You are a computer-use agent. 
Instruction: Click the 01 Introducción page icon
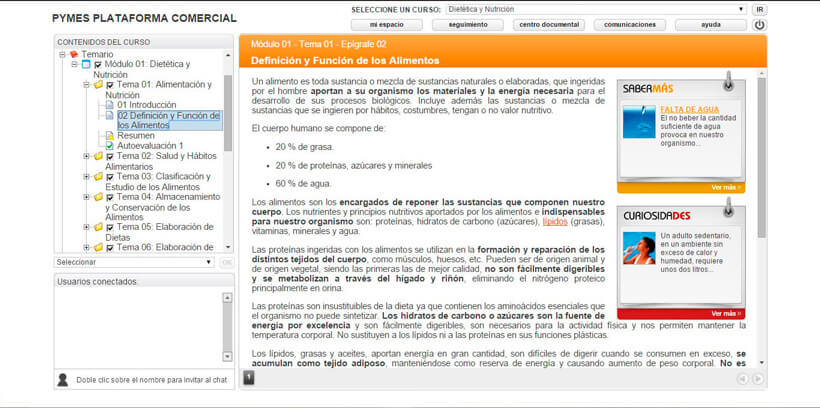click(109, 105)
